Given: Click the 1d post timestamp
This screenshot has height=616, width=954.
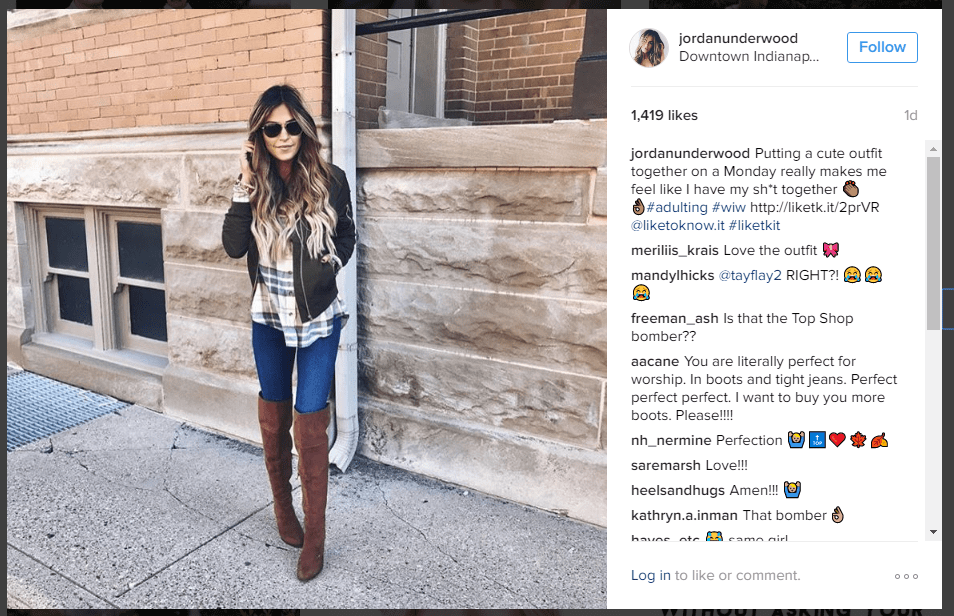Looking at the screenshot, I should (x=910, y=116).
